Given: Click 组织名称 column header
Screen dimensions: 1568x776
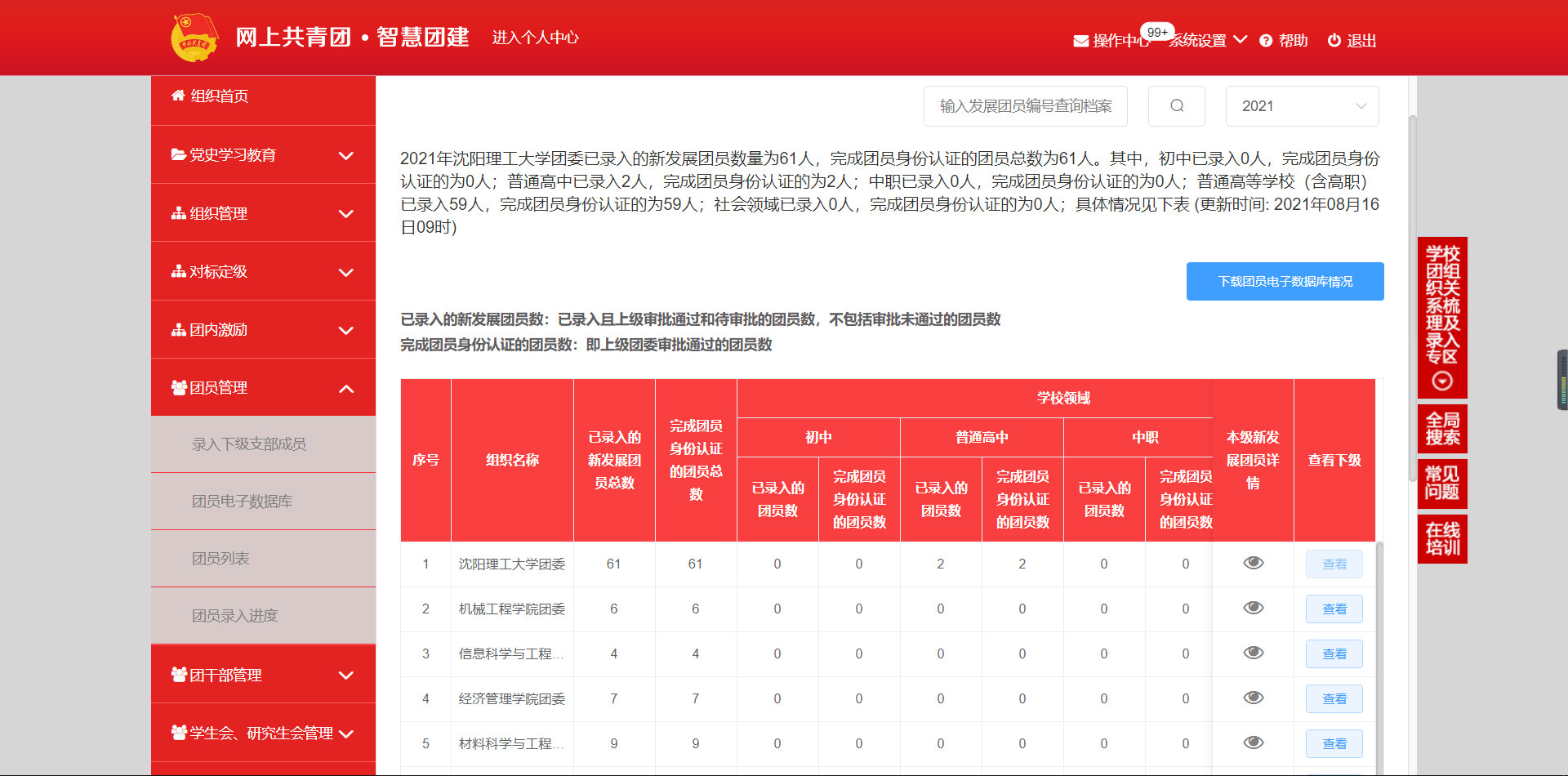Looking at the screenshot, I should [512, 460].
